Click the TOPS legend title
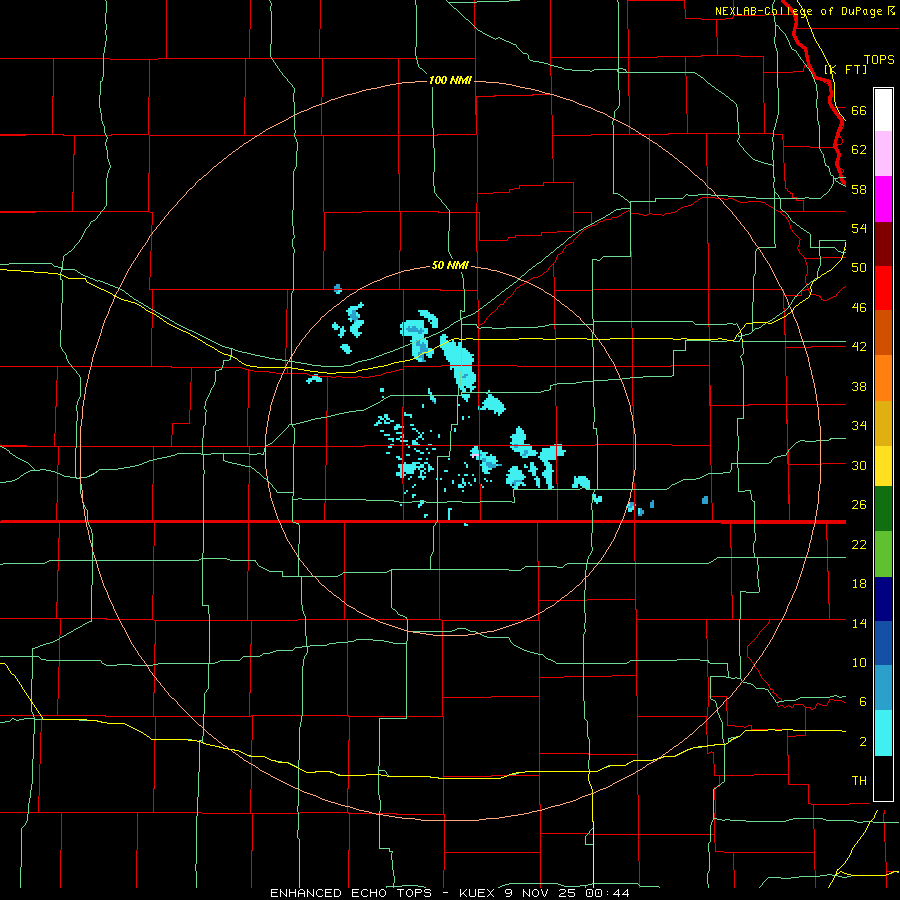900x900 pixels. (x=879, y=59)
